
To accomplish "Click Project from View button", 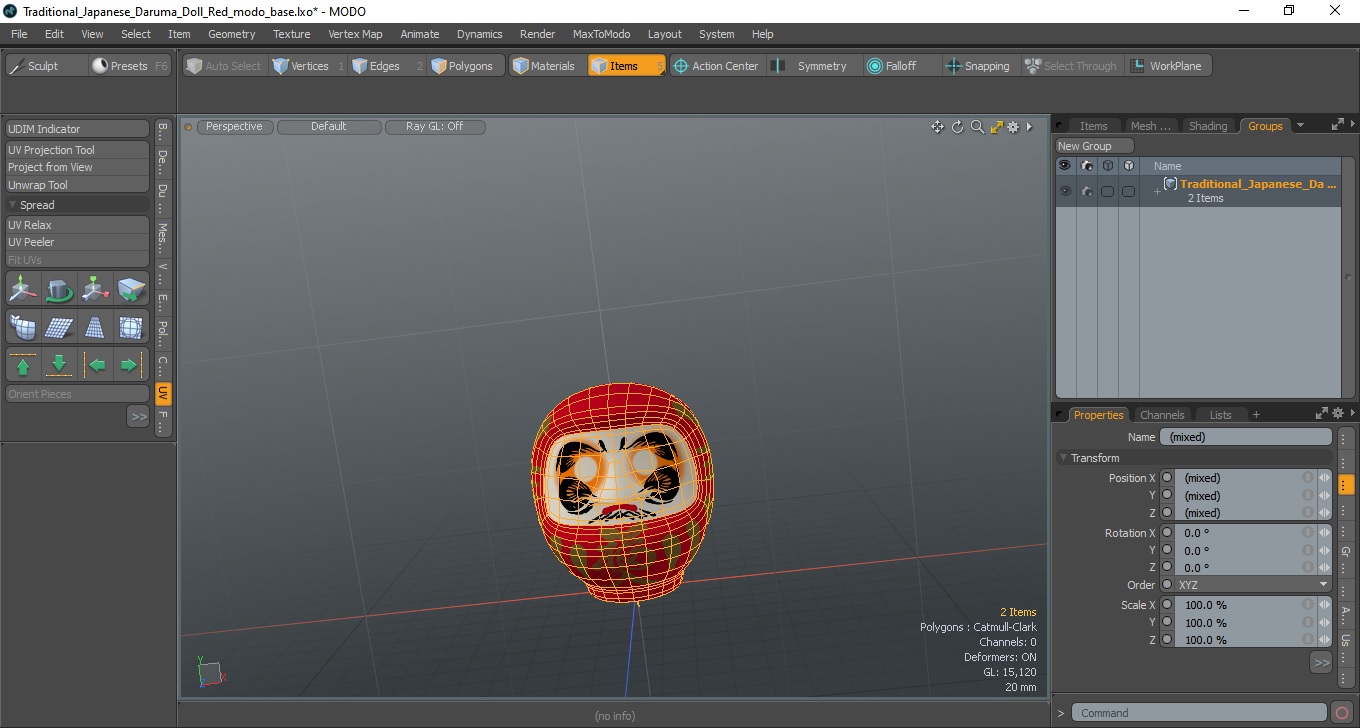I will point(78,167).
